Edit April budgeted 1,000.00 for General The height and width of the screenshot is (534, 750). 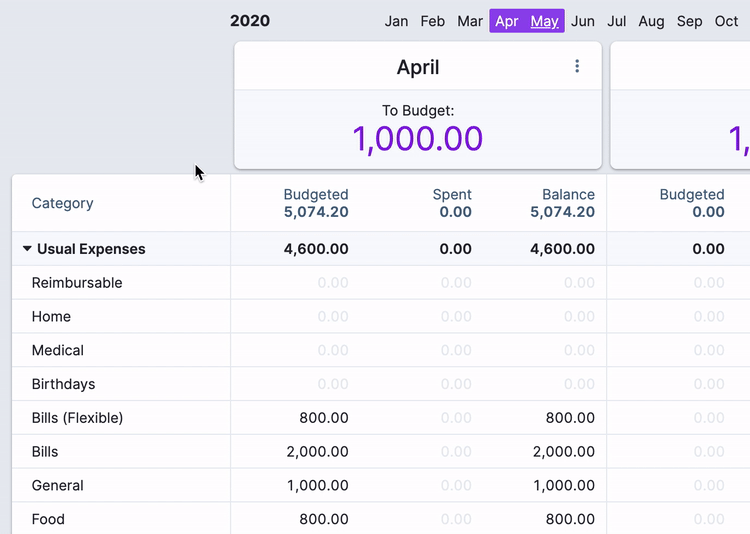coord(317,485)
